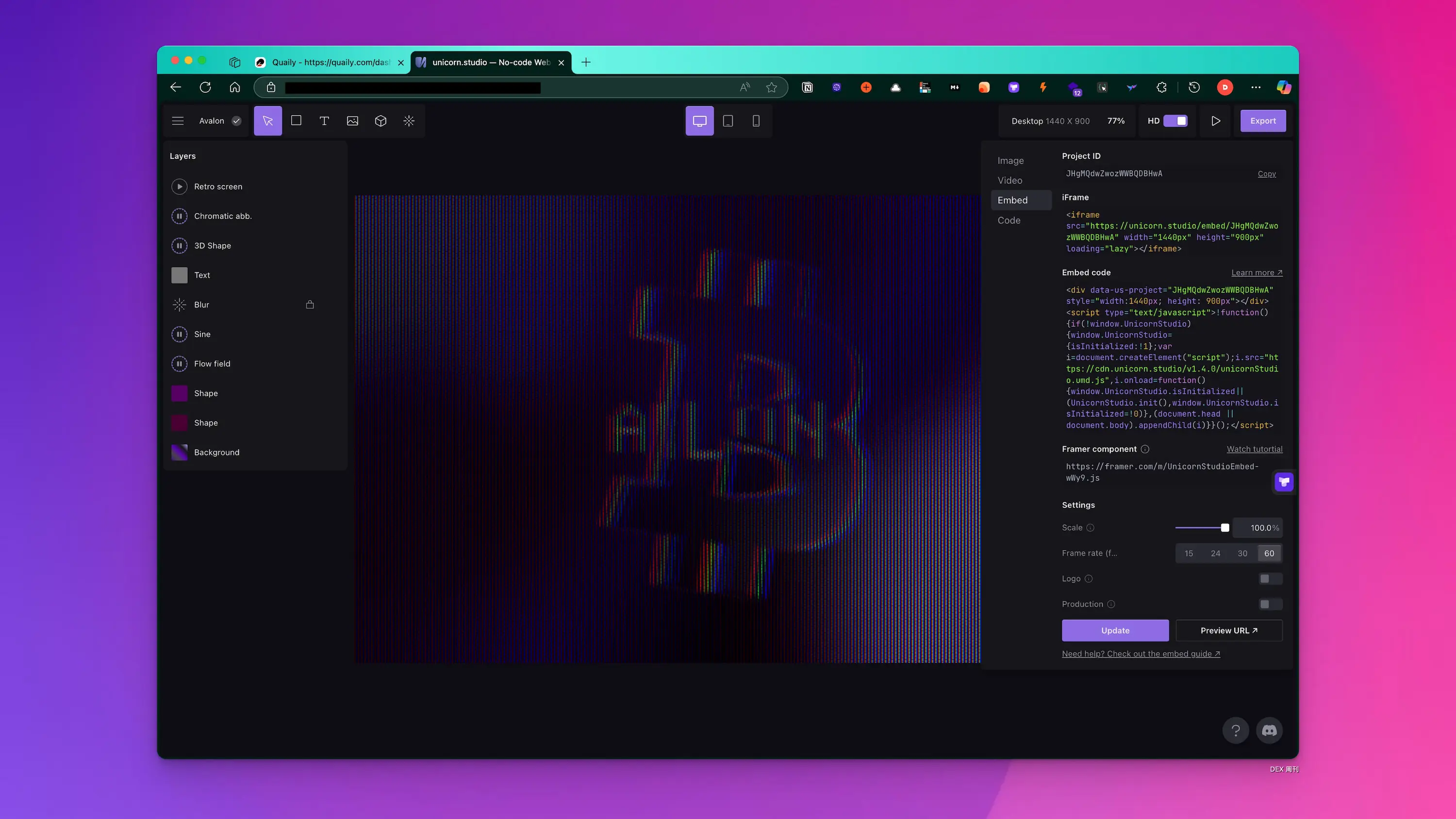1456x819 pixels.
Task: Open the Embed export tab
Action: (1021, 200)
